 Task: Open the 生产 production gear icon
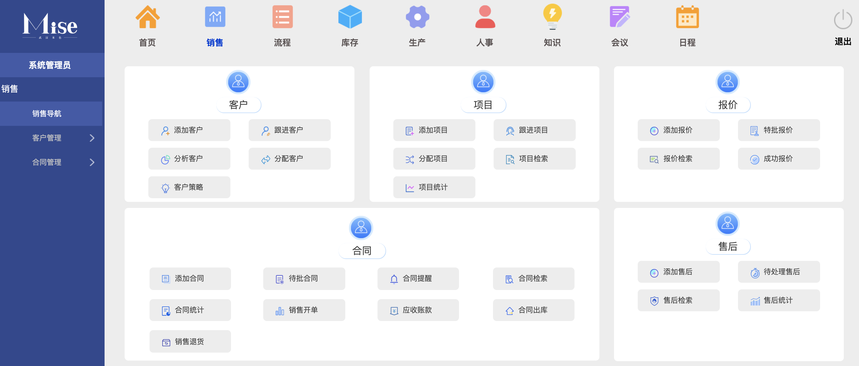(417, 17)
